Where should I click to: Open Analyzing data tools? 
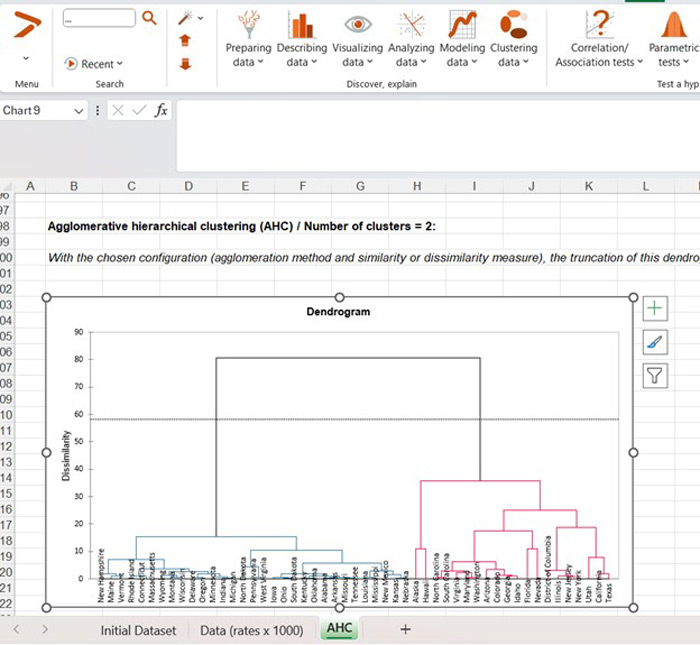(x=411, y=38)
